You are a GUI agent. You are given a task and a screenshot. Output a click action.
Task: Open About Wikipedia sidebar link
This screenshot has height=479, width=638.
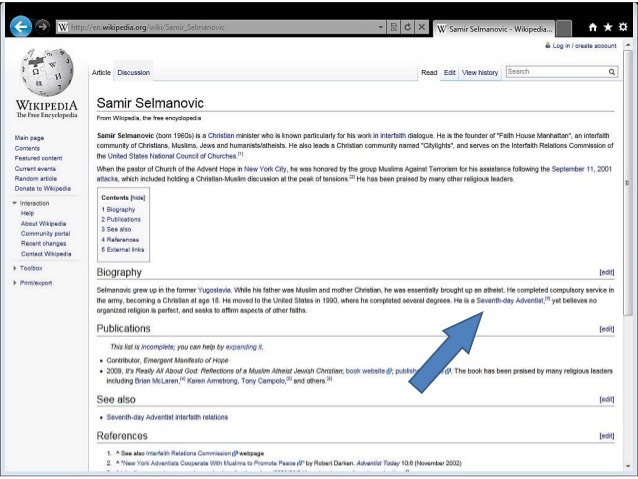44,223
